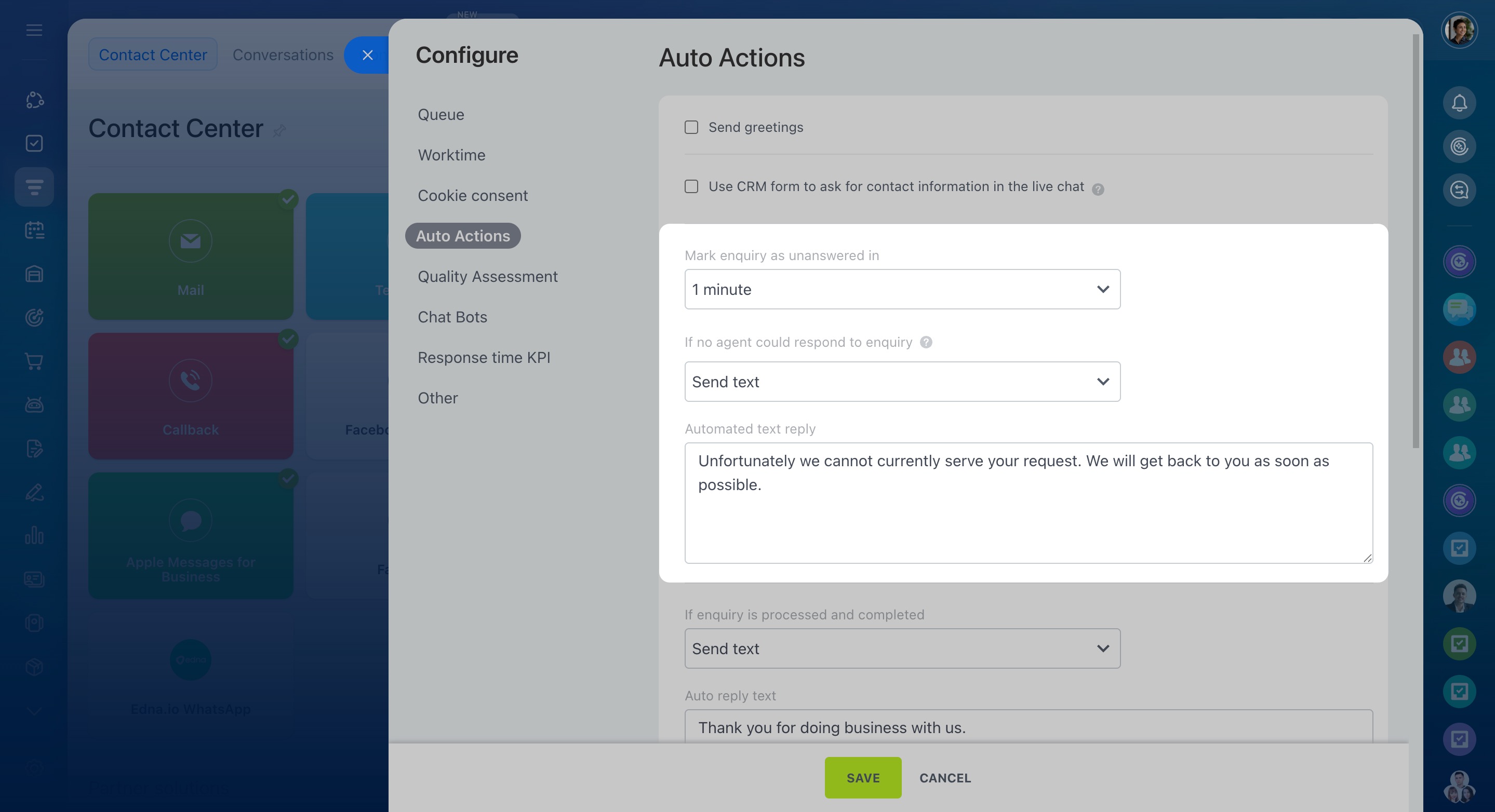Open the tasks checkmark icon in left sidebar

(34, 143)
